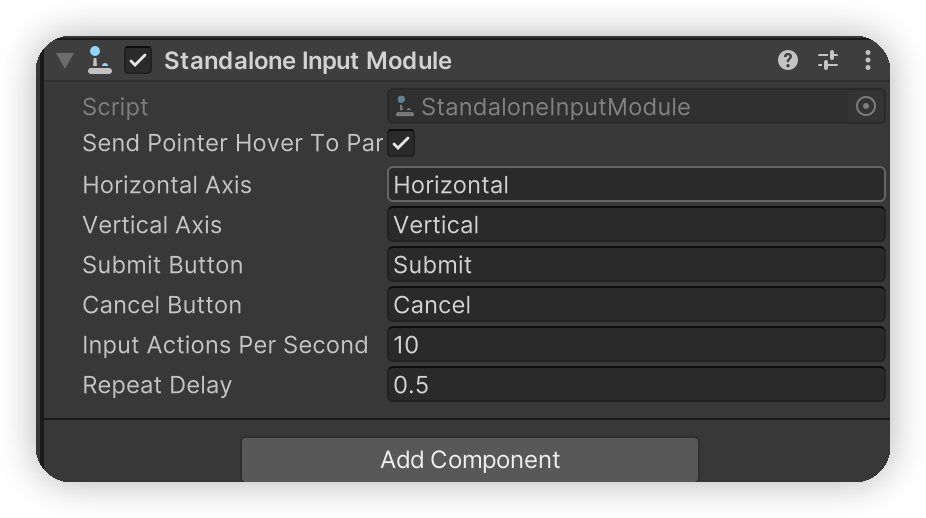926x518 pixels.
Task: Open the three-dot component context menu
Action: click(x=867, y=61)
